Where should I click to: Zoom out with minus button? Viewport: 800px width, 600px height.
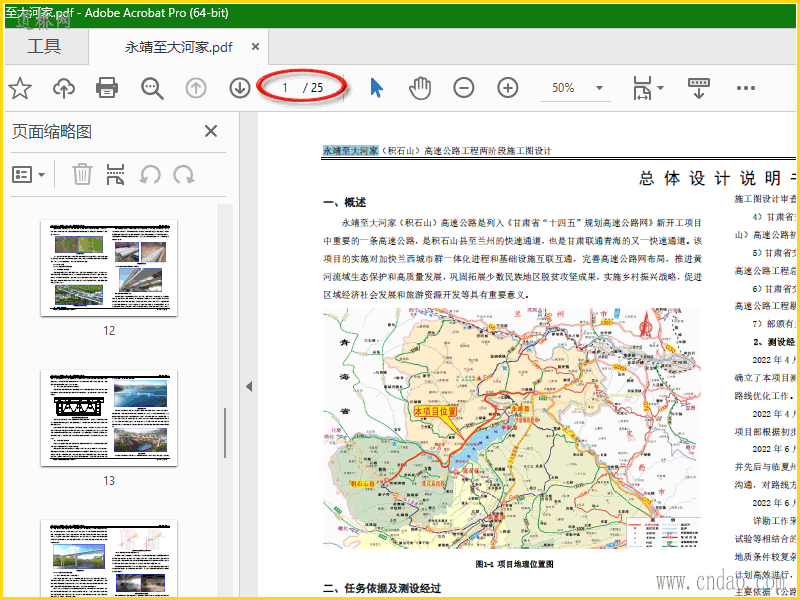coord(464,88)
